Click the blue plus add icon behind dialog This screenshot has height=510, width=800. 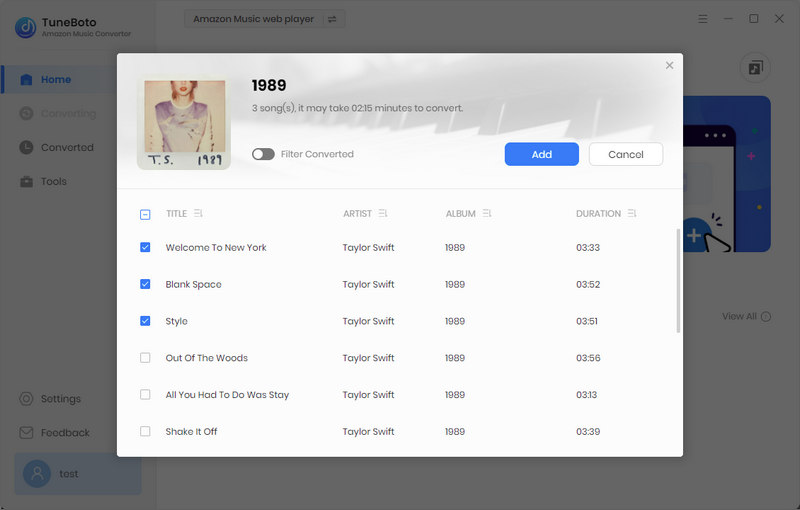(x=695, y=235)
